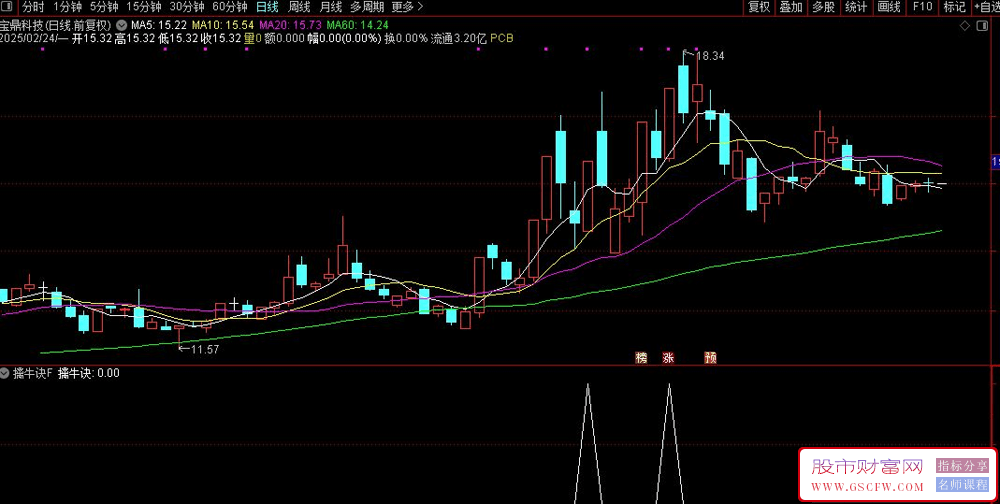Open the main chart indicator dropdown arrow
This screenshot has width=1000, height=504.
click(x=121, y=26)
